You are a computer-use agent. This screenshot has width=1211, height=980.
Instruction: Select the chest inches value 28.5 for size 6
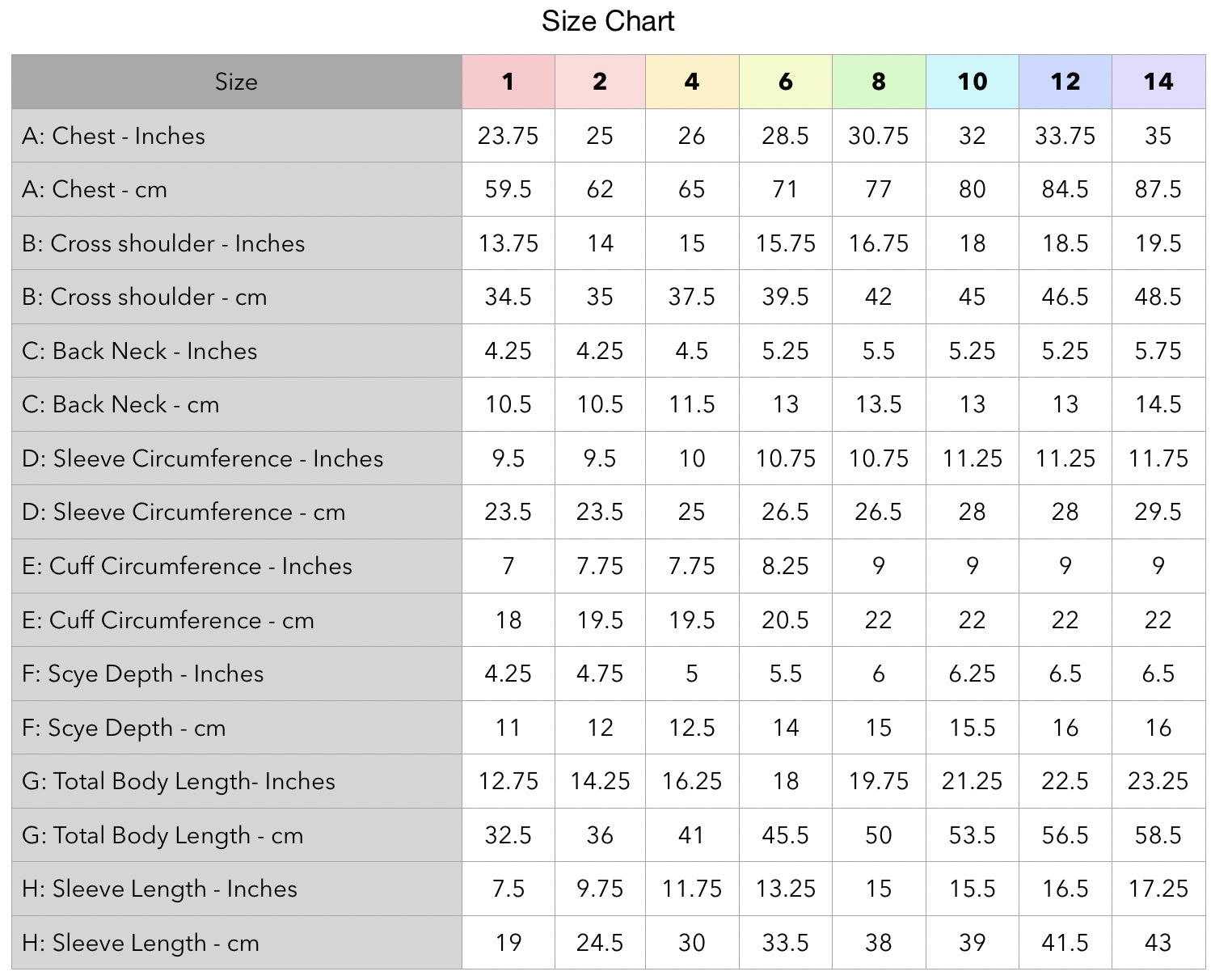point(785,136)
